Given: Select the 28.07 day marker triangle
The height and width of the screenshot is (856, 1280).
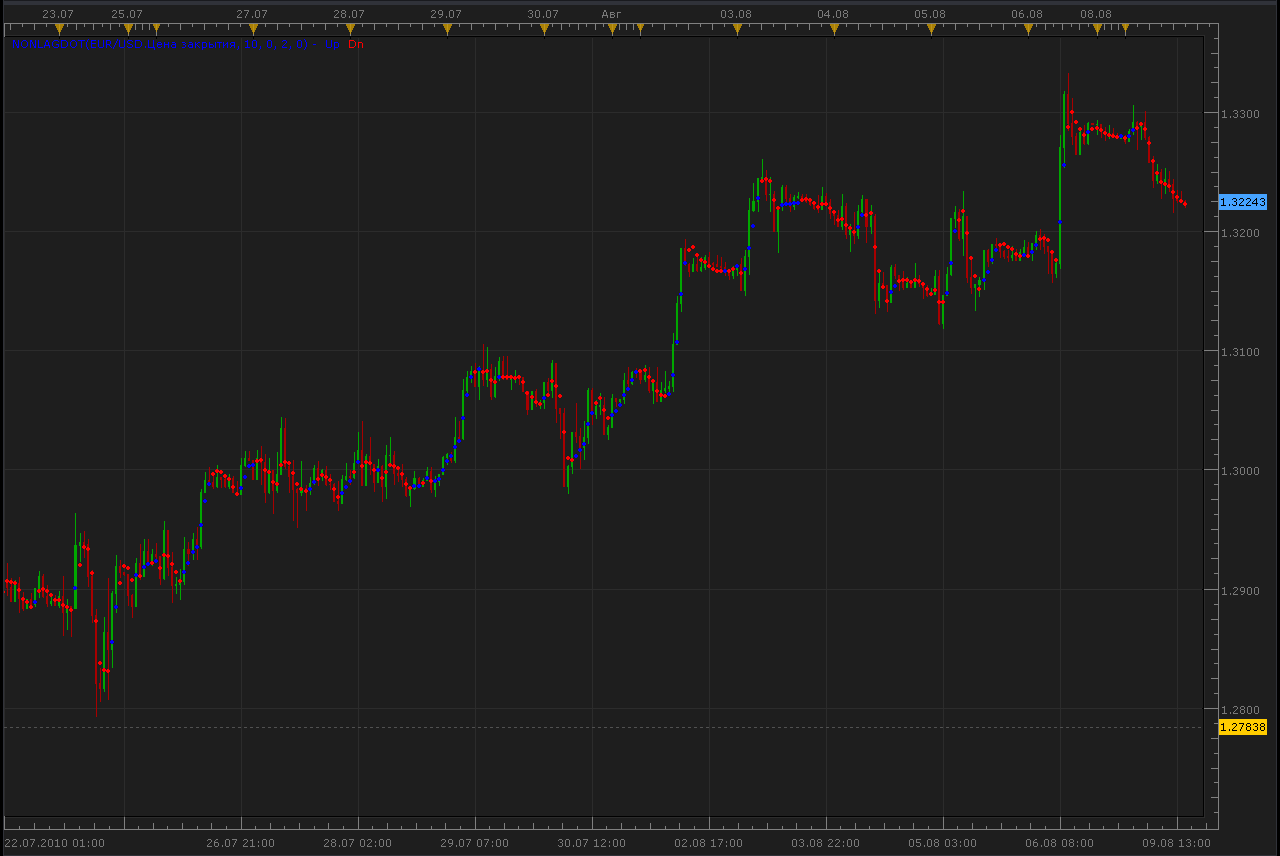Looking at the screenshot, I should pyautogui.click(x=350, y=29).
